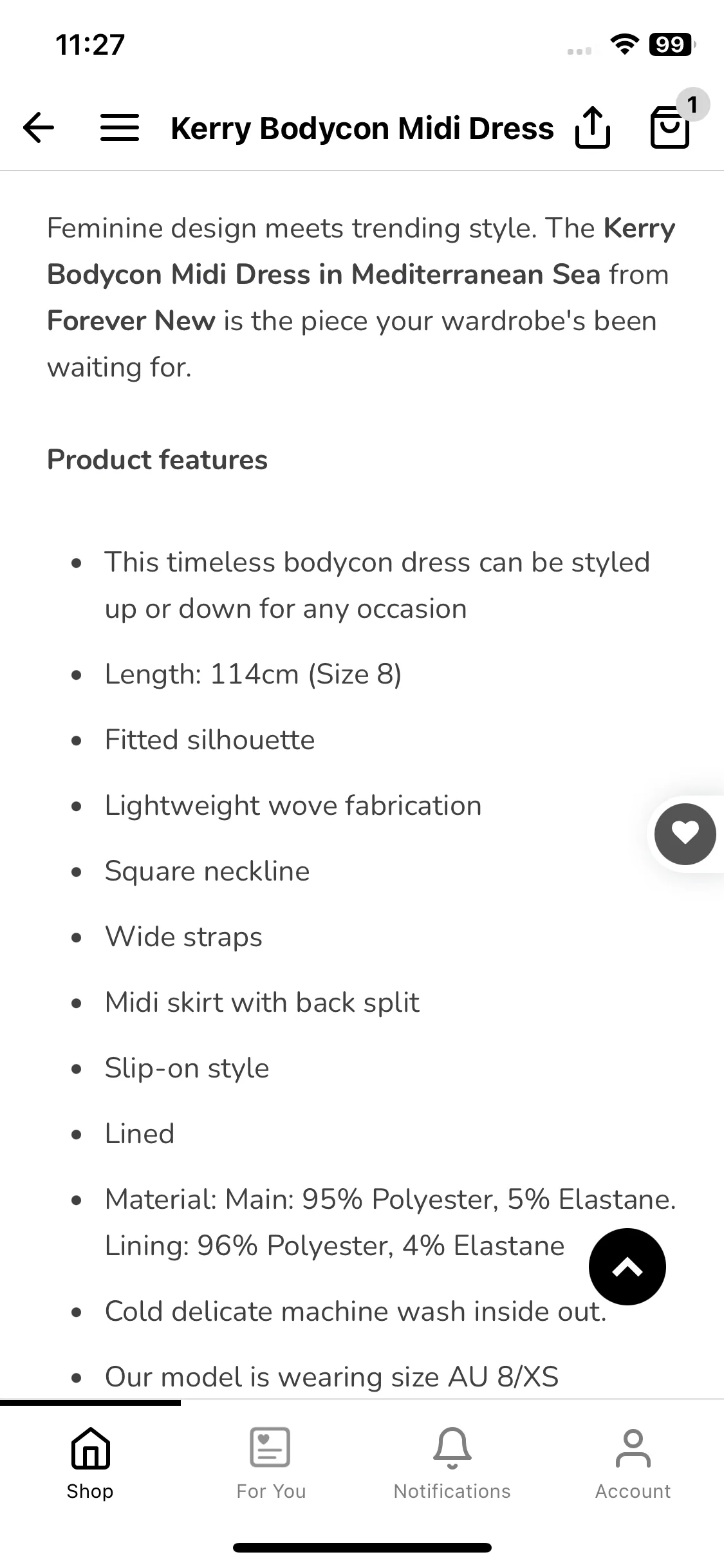The width and height of the screenshot is (724, 1568).
Task: Tap the home indicator bar
Action: pos(362,1547)
